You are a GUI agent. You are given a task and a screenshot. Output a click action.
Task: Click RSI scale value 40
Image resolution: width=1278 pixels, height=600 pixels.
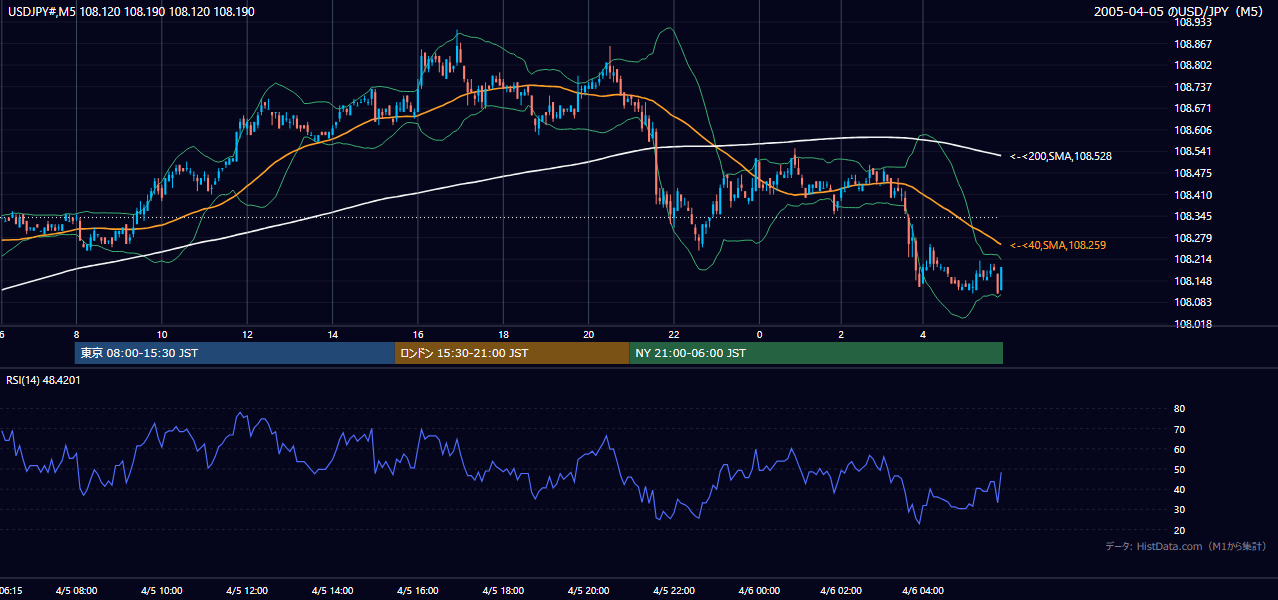[1179, 489]
